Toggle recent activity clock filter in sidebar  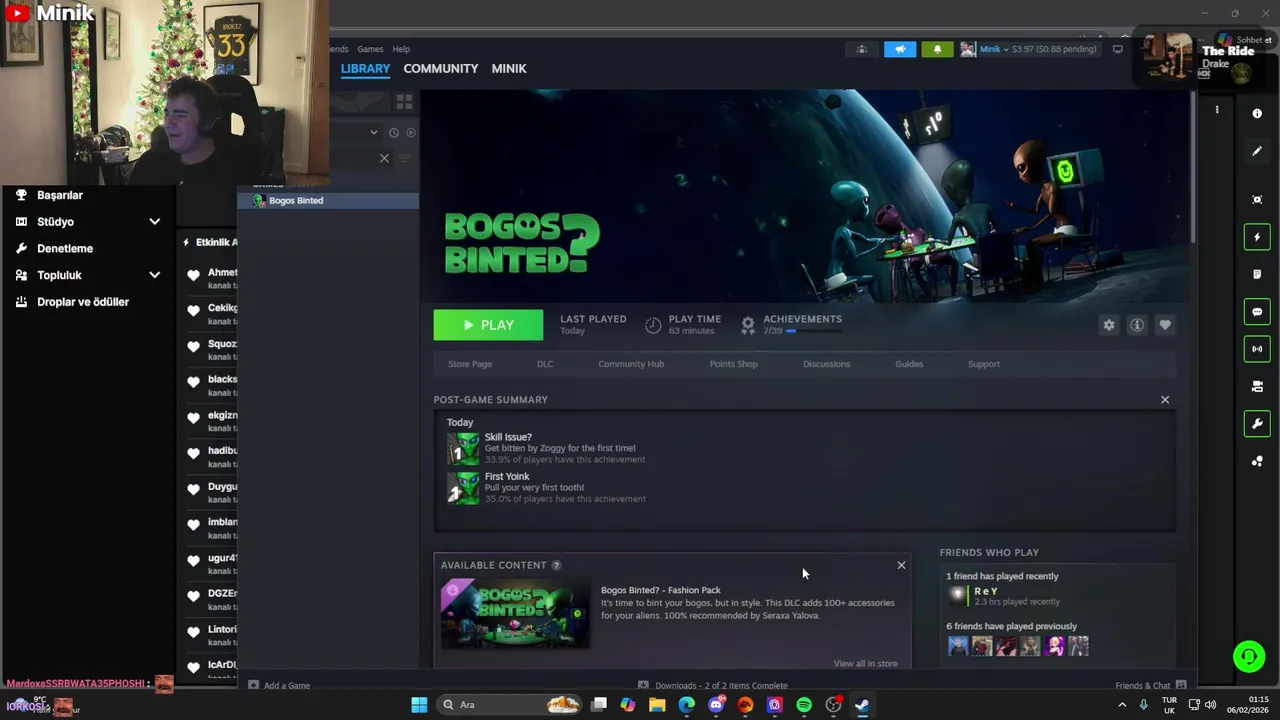(x=394, y=132)
